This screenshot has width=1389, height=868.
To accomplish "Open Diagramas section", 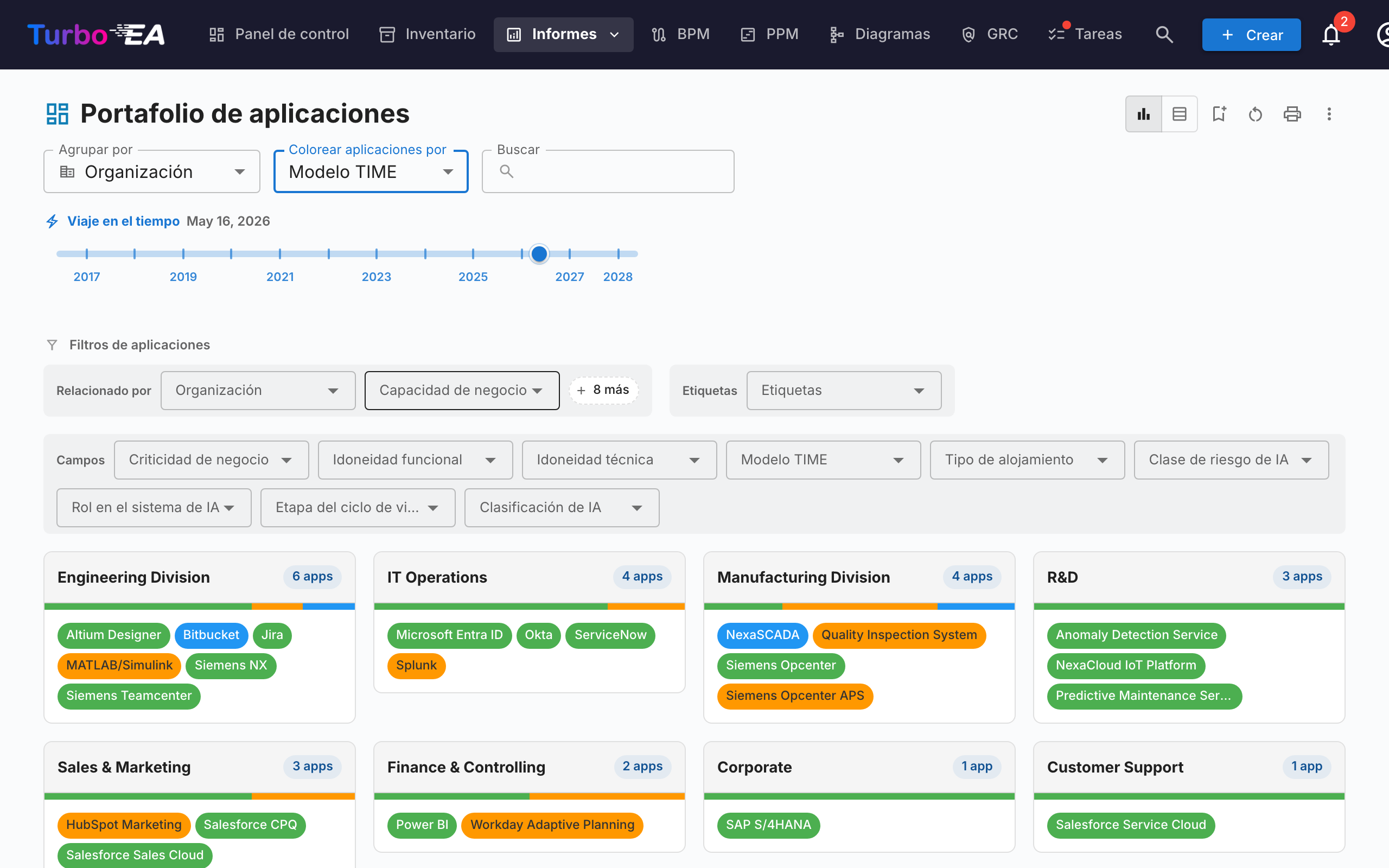I will [880, 34].
